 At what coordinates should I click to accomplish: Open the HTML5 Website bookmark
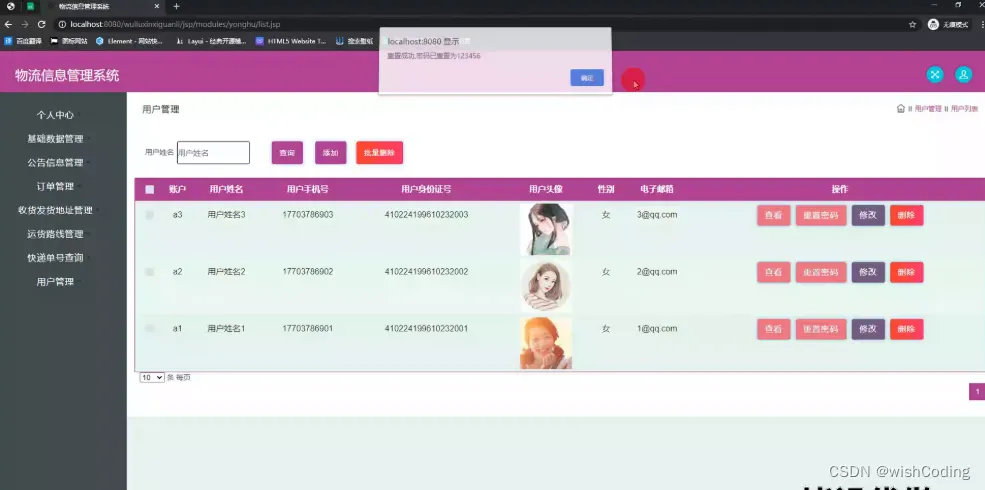click(x=291, y=41)
